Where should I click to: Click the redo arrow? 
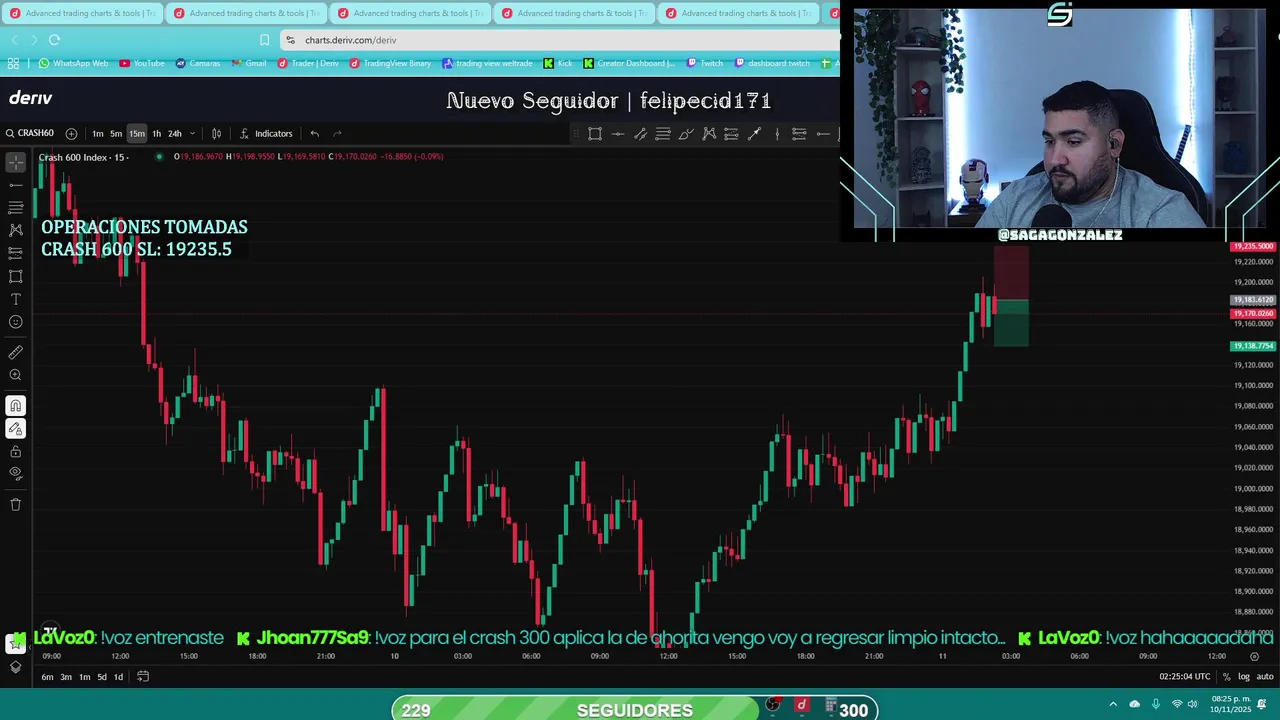point(337,133)
